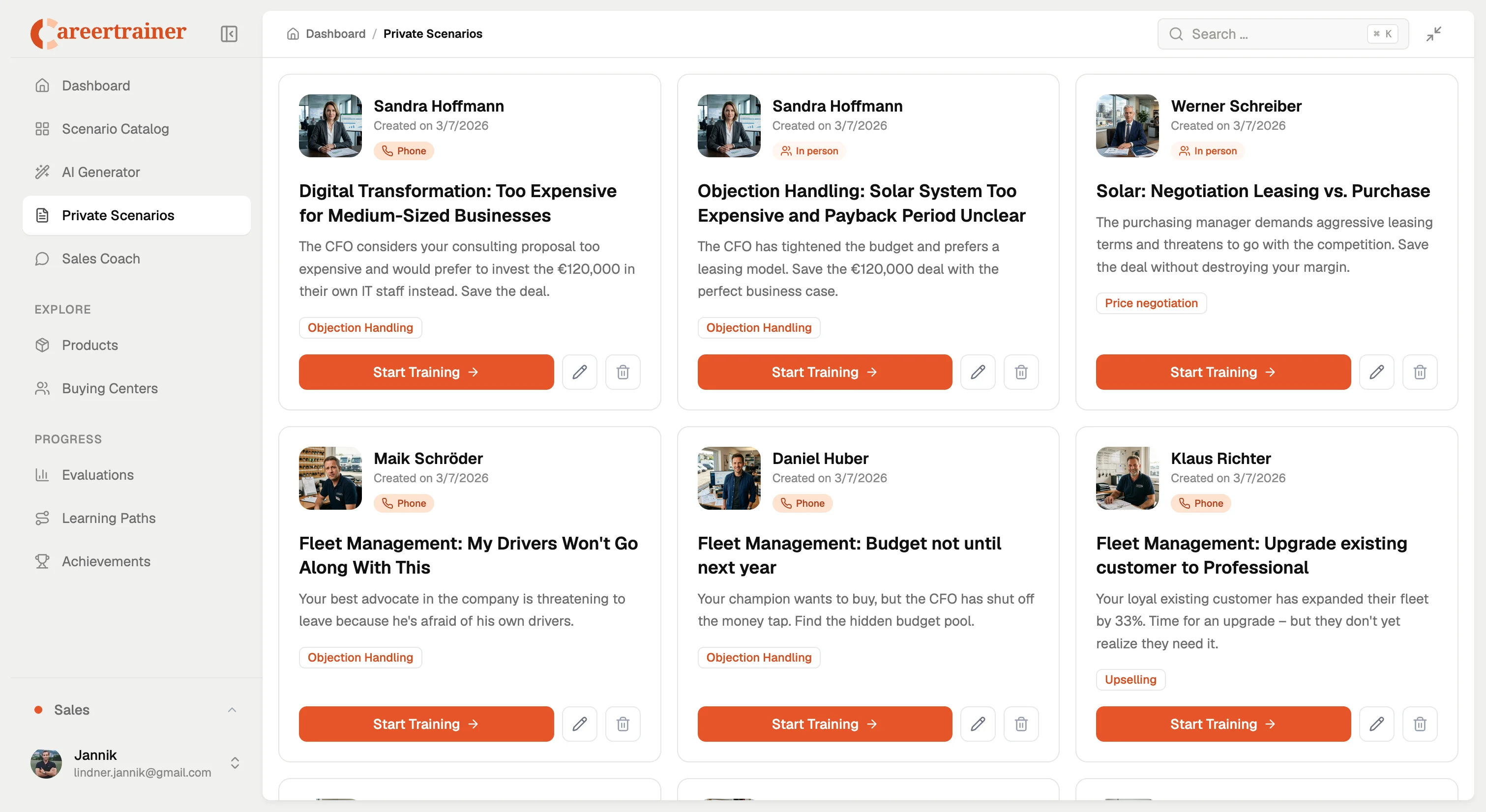Click title Solar: Negotiation Leasing vs. Purchase
The image size is (1486, 812).
point(1263,191)
